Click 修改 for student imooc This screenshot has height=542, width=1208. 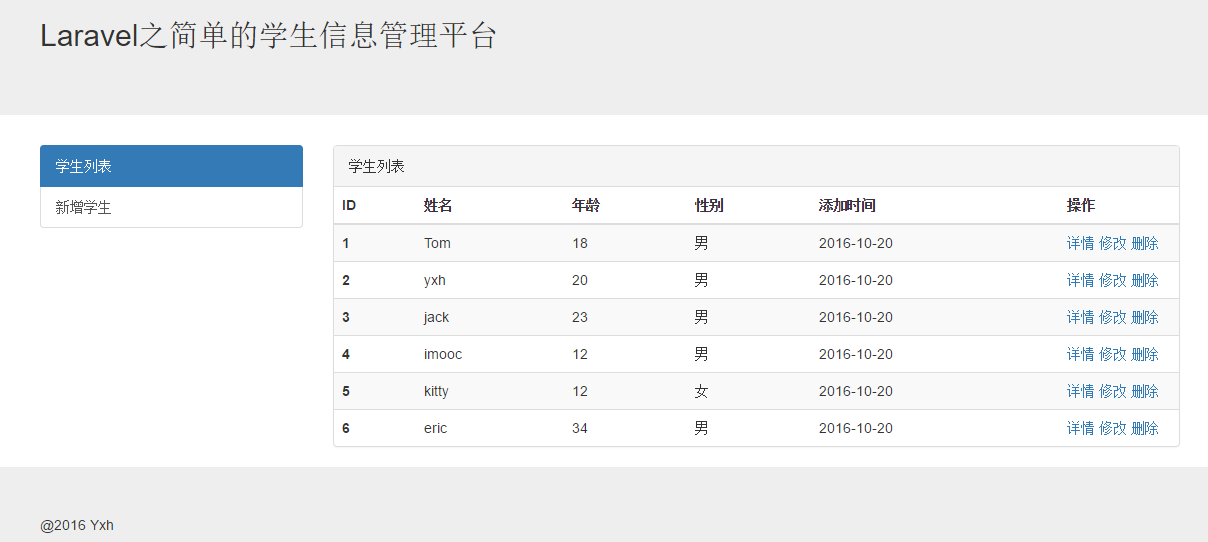[1112, 354]
